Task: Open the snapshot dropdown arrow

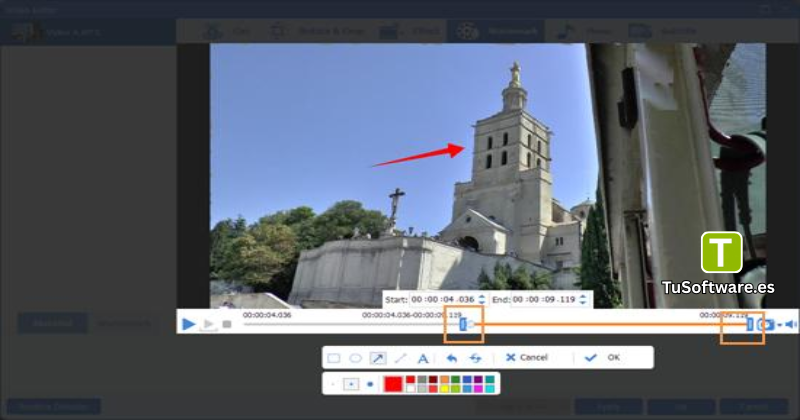Action: tap(779, 325)
